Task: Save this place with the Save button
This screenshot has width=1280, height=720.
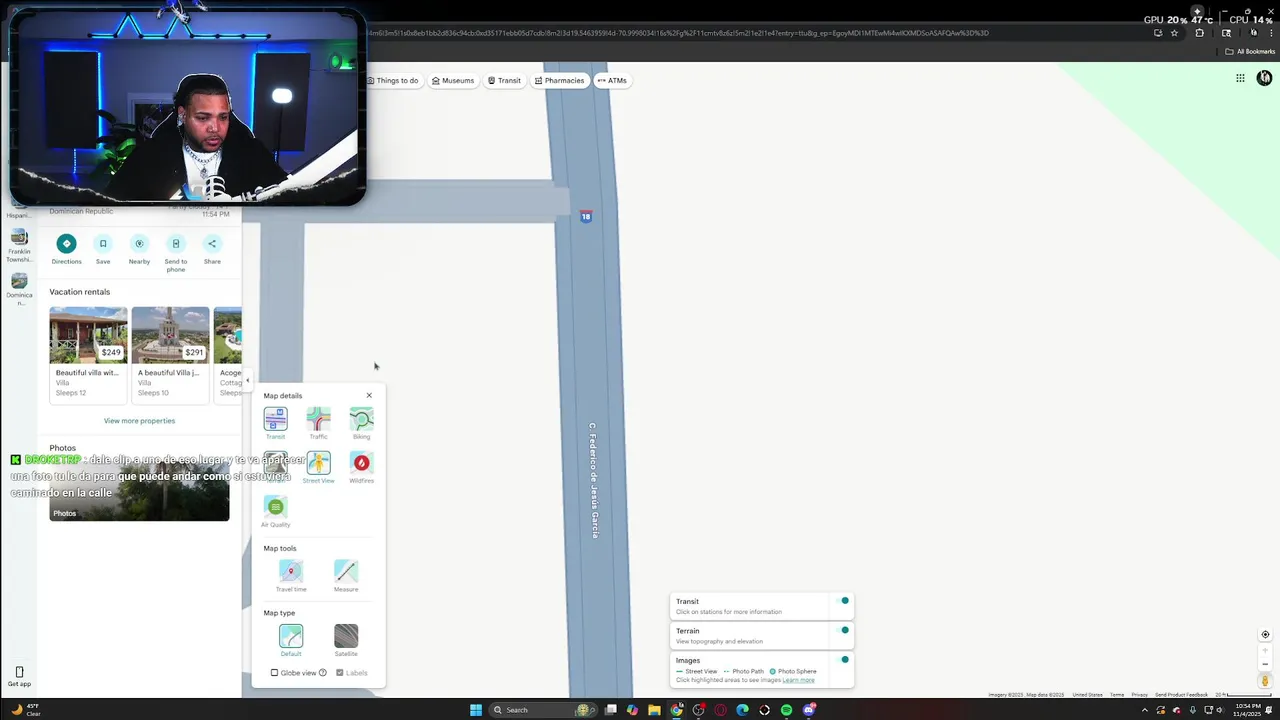Action: [x=103, y=249]
